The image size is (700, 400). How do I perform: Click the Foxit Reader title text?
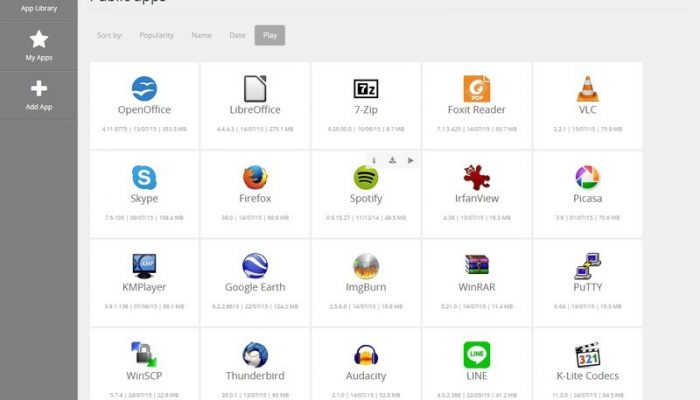click(x=477, y=110)
